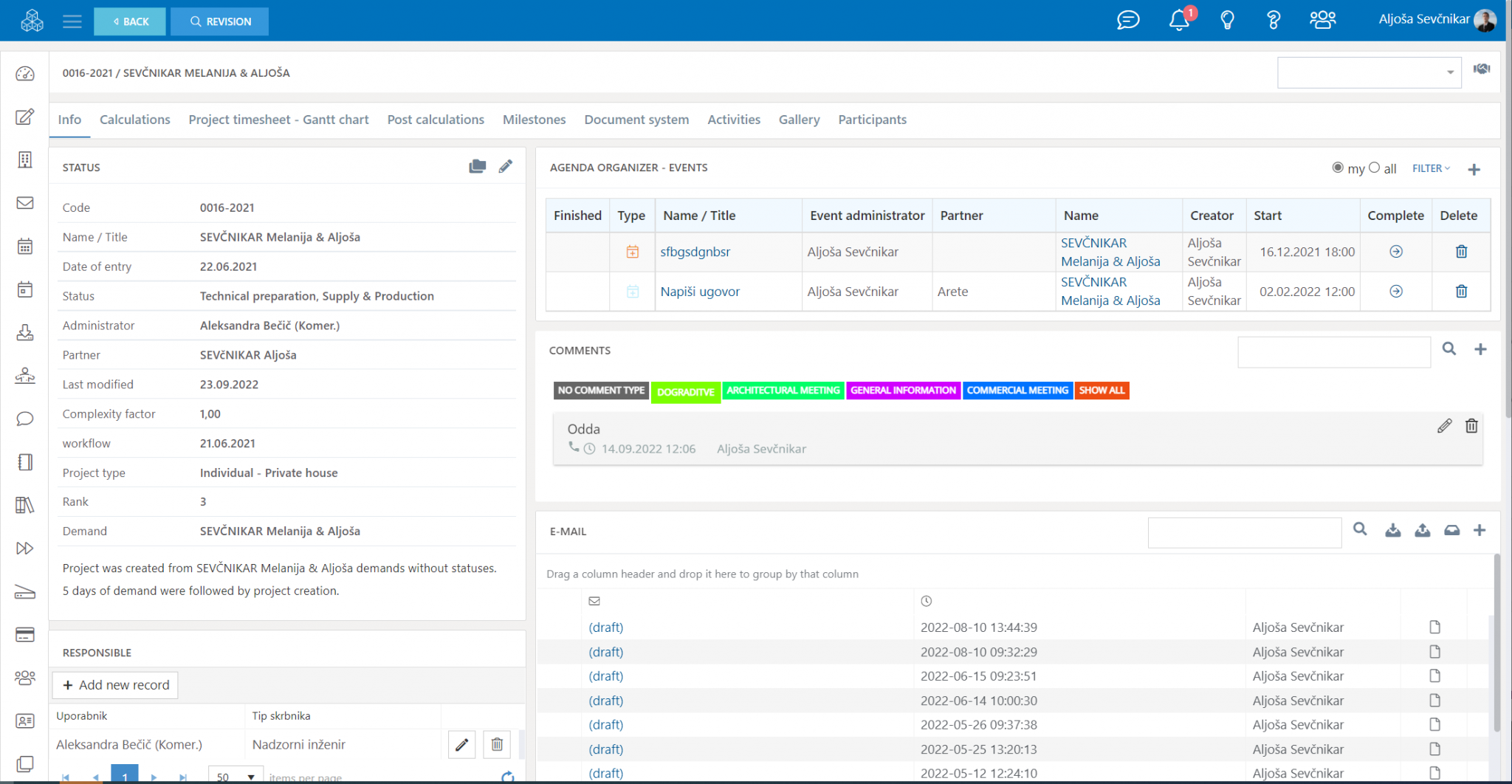Search e-mails using magnifier icon
The image size is (1512, 784).
[x=1360, y=529]
